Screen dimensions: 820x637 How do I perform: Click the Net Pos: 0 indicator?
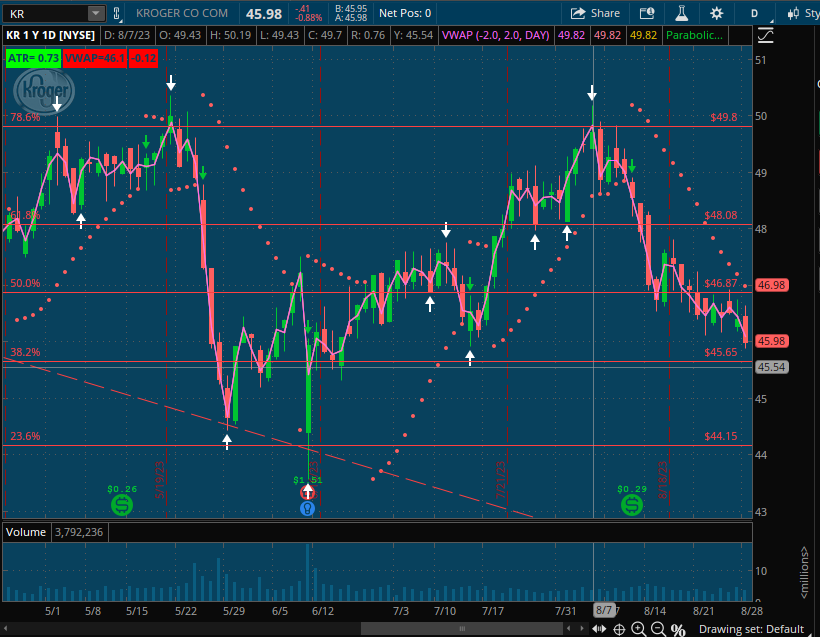(405, 13)
